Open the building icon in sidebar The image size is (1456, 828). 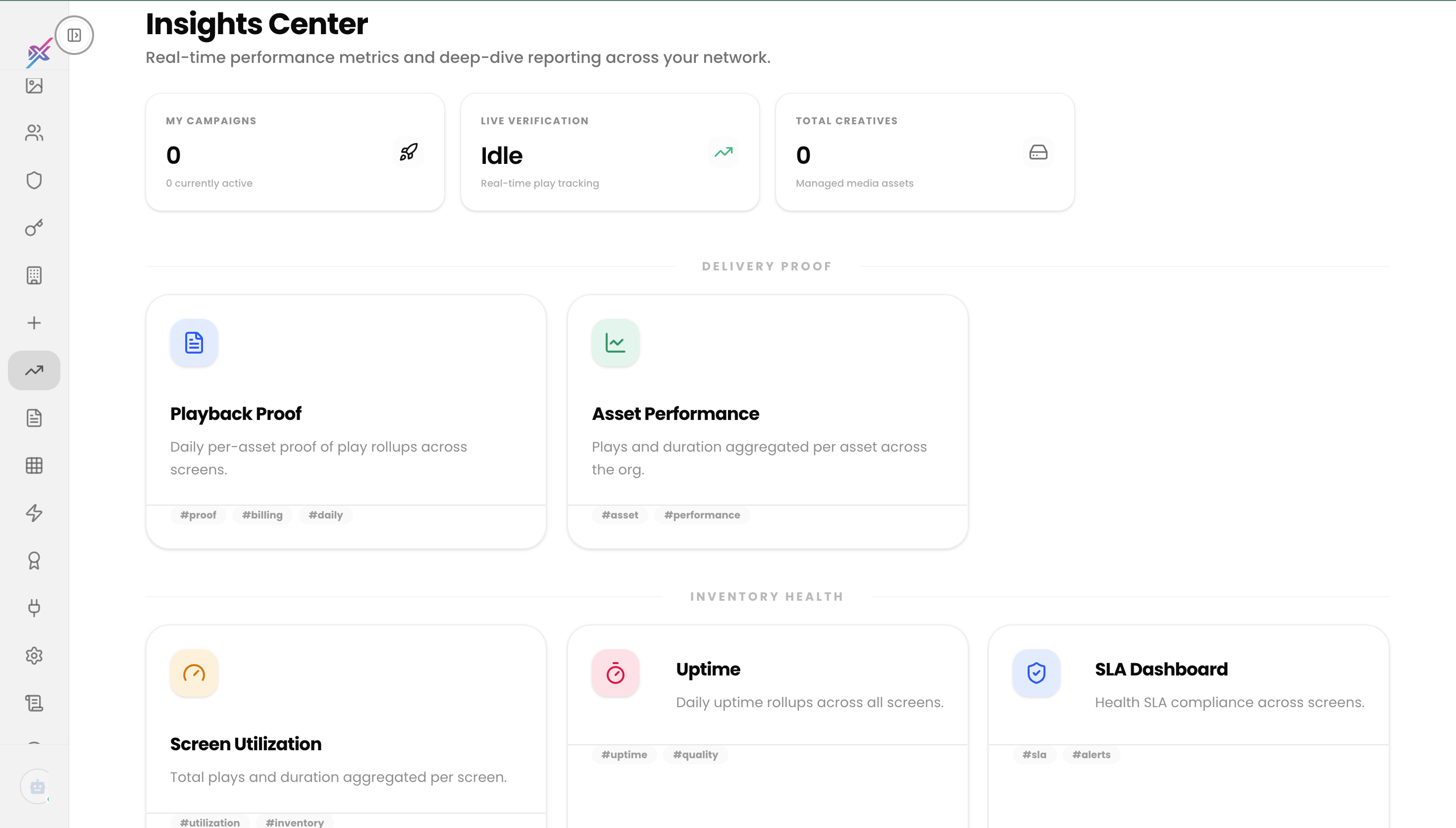click(x=34, y=275)
